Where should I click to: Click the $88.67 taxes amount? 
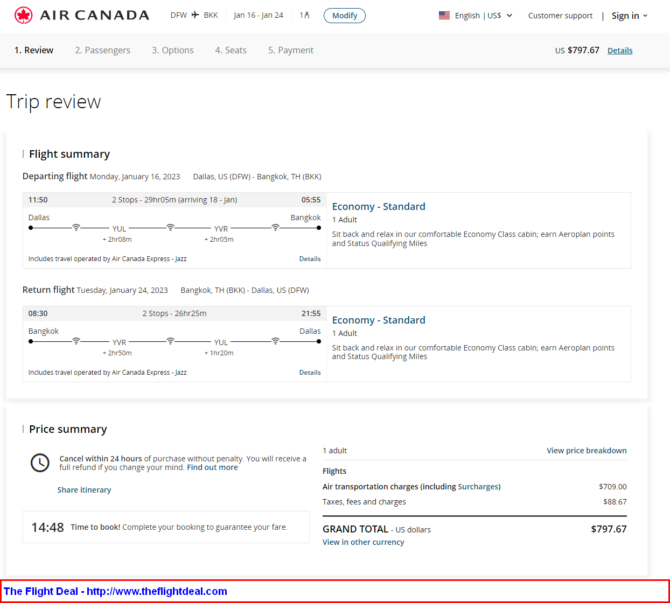tap(615, 502)
